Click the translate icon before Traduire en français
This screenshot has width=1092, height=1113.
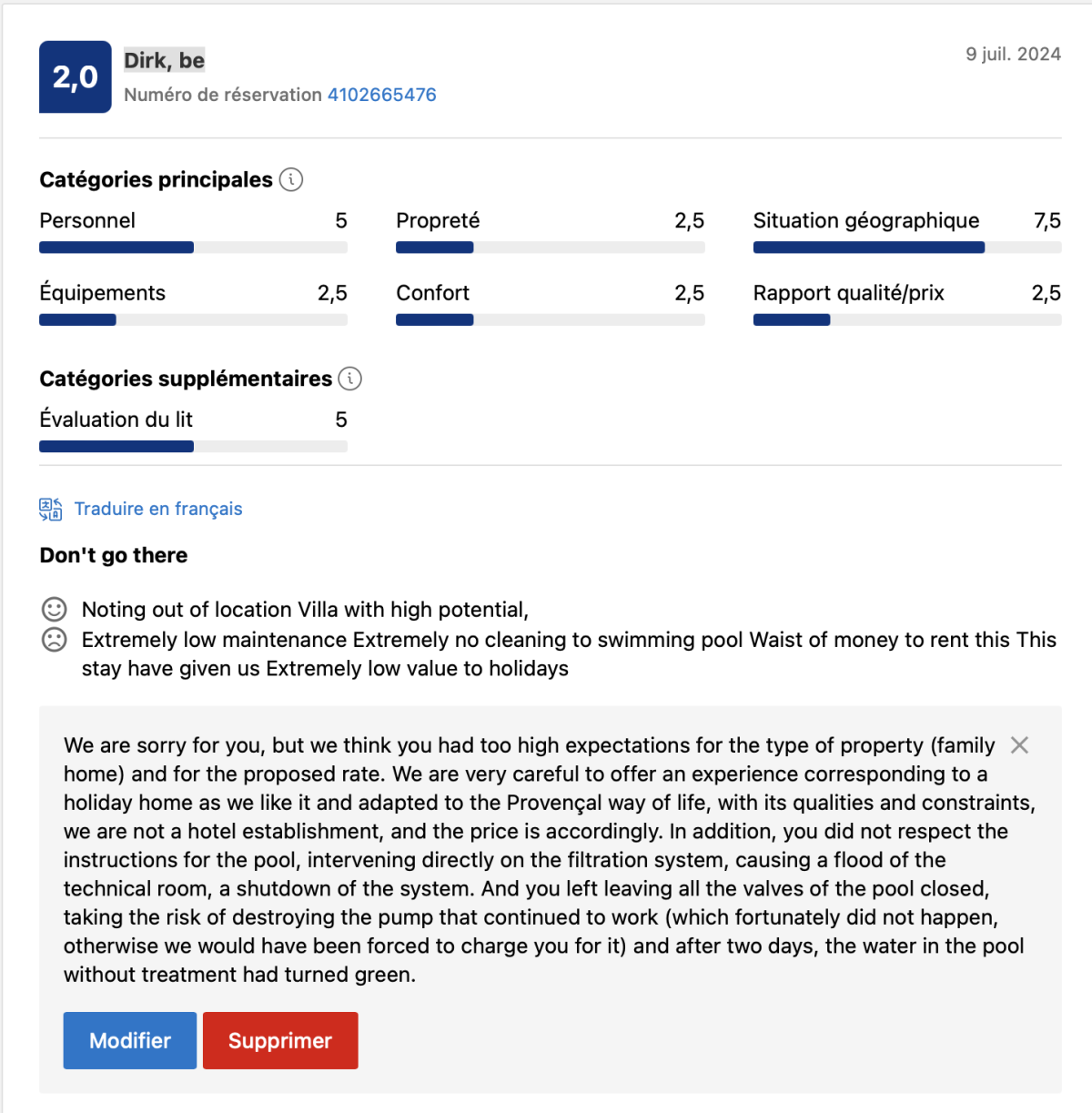click(51, 509)
